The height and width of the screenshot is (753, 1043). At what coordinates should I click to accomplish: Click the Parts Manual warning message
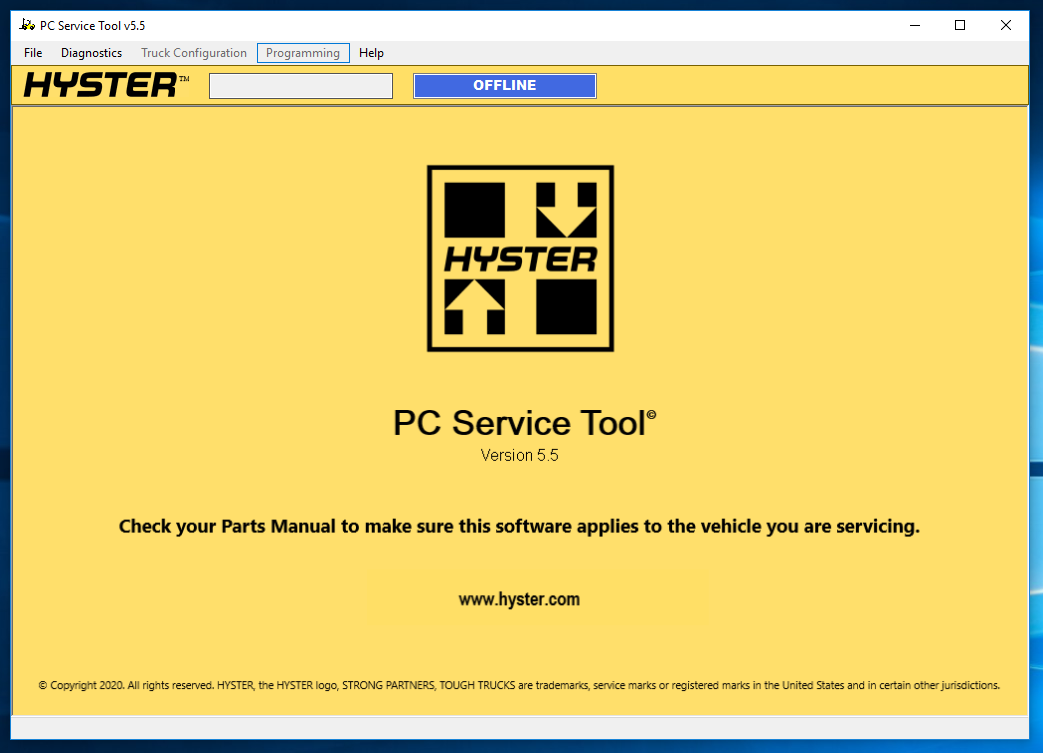pyautogui.click(x=519, y=526)
